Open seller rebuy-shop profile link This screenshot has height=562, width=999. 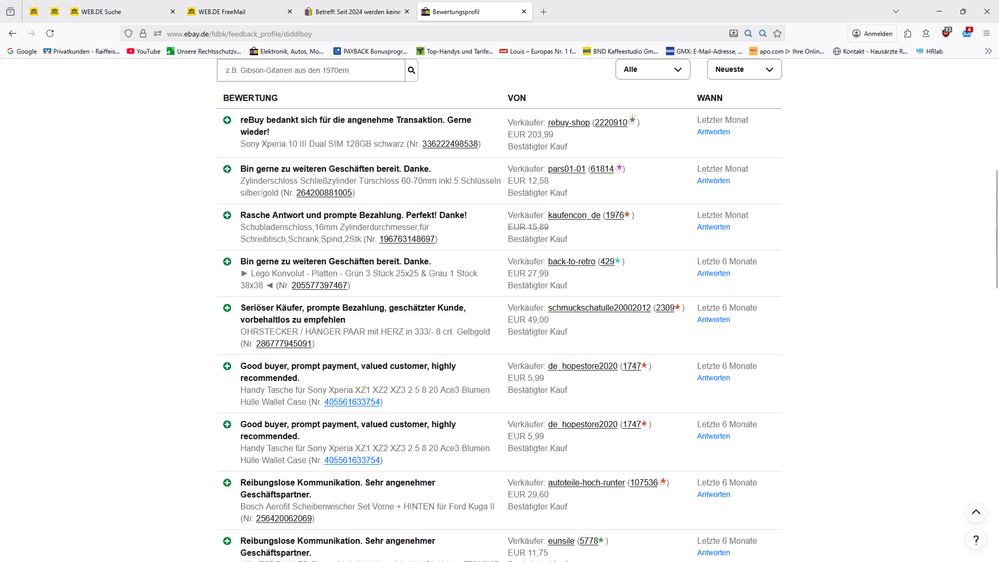tap(568, 122)
